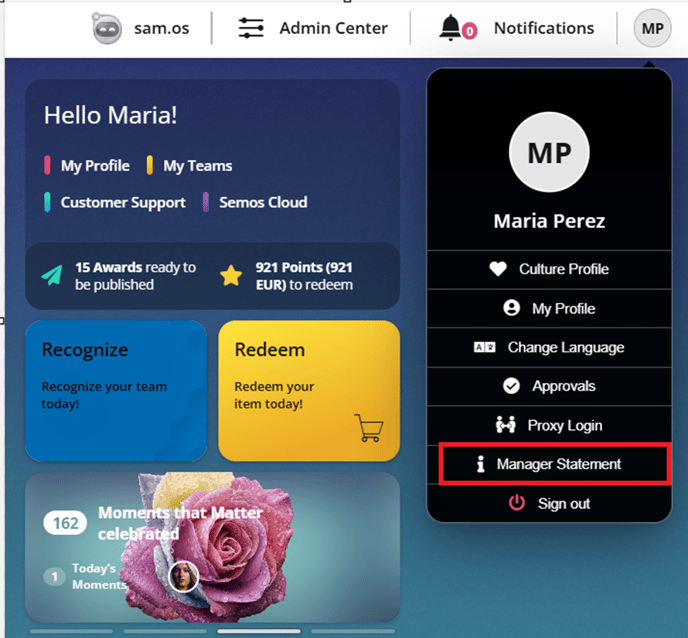Click the red notification count badge
This screenshot has width=688, height=638.
[469, 31]
